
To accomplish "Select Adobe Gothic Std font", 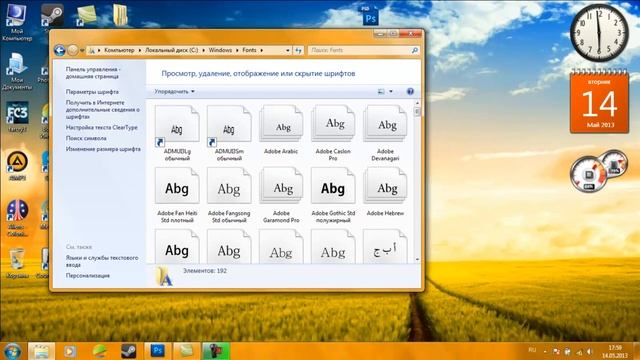I will click(x=333, y=195).
